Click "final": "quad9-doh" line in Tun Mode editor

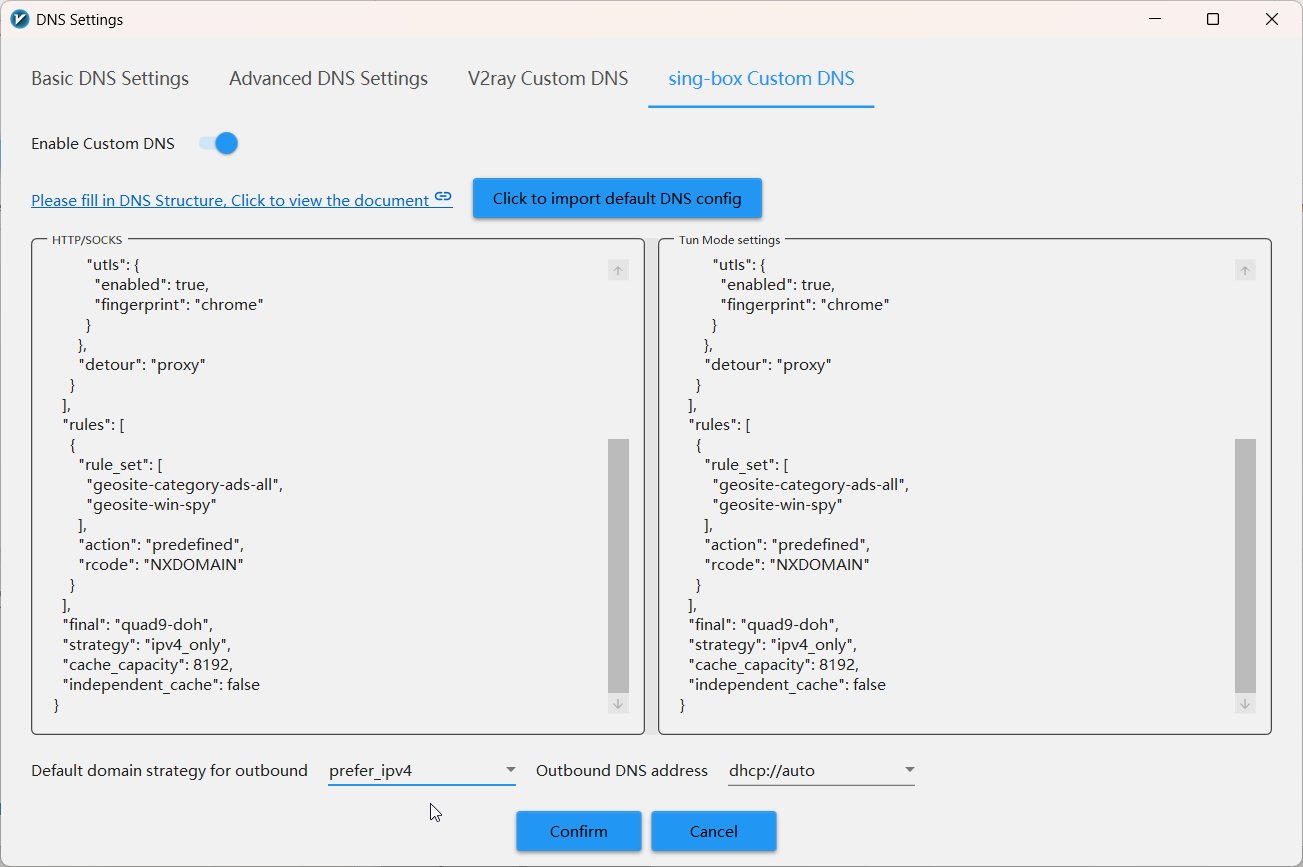tap(763, 625)
